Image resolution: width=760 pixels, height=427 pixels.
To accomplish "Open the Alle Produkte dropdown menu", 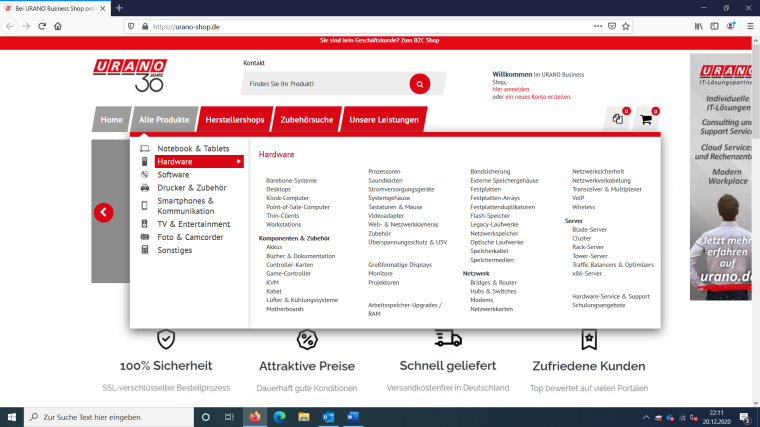I will pyautogui.click(x=164, y=120).
